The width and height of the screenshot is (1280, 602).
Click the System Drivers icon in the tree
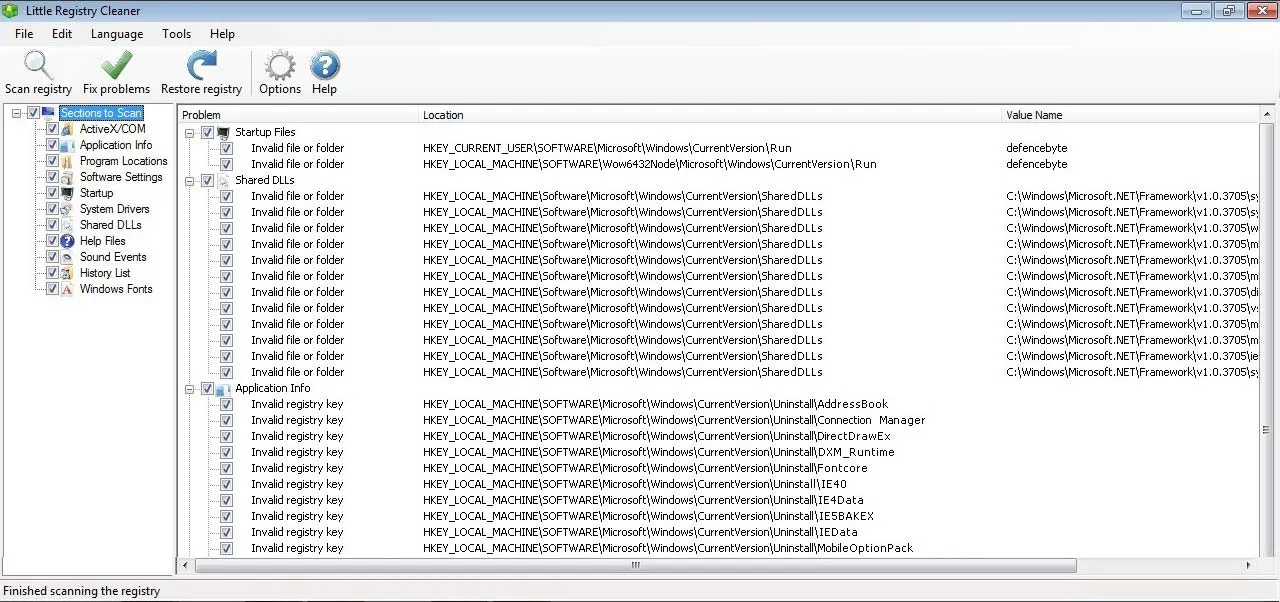coord(66,209)
